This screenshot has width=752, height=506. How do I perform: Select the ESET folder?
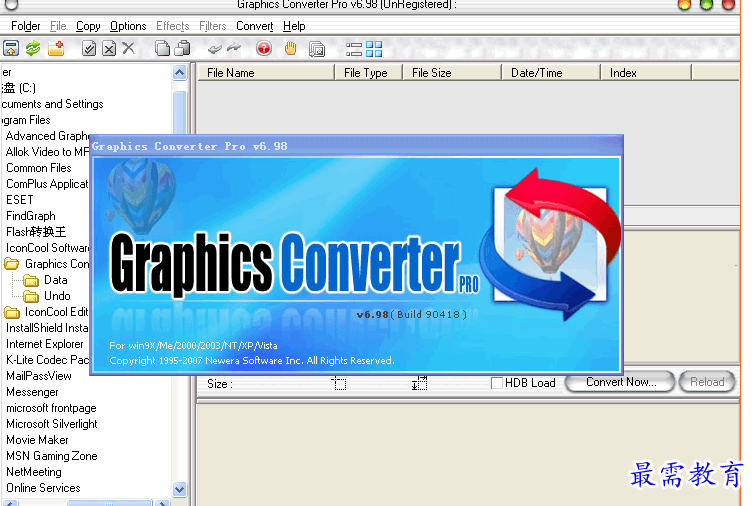point(20,200)
